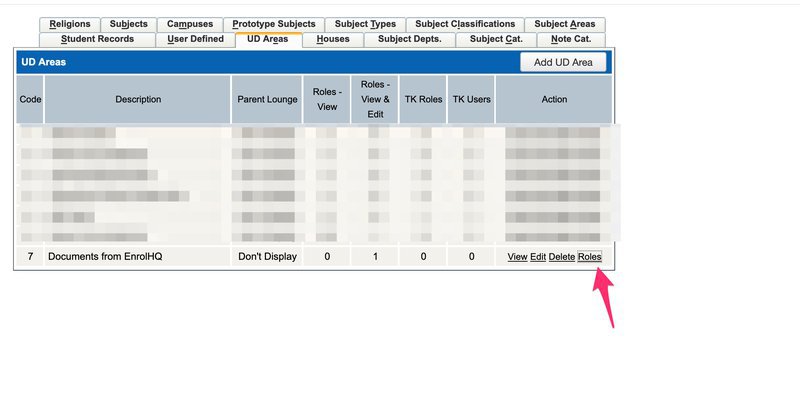Open the Prototype Subjects tab
Screen dimensions: 800x403
pos(273,24)
